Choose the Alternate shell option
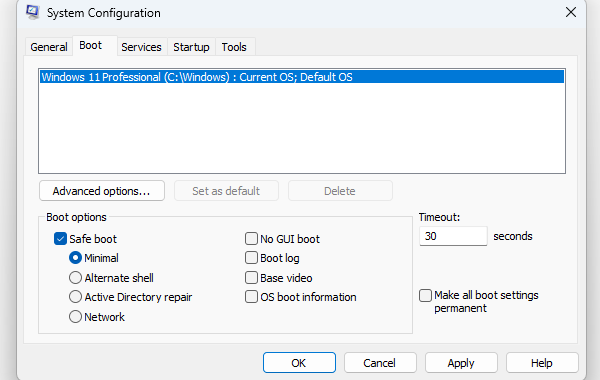600x380 pixels. click(x=75, y=278)
